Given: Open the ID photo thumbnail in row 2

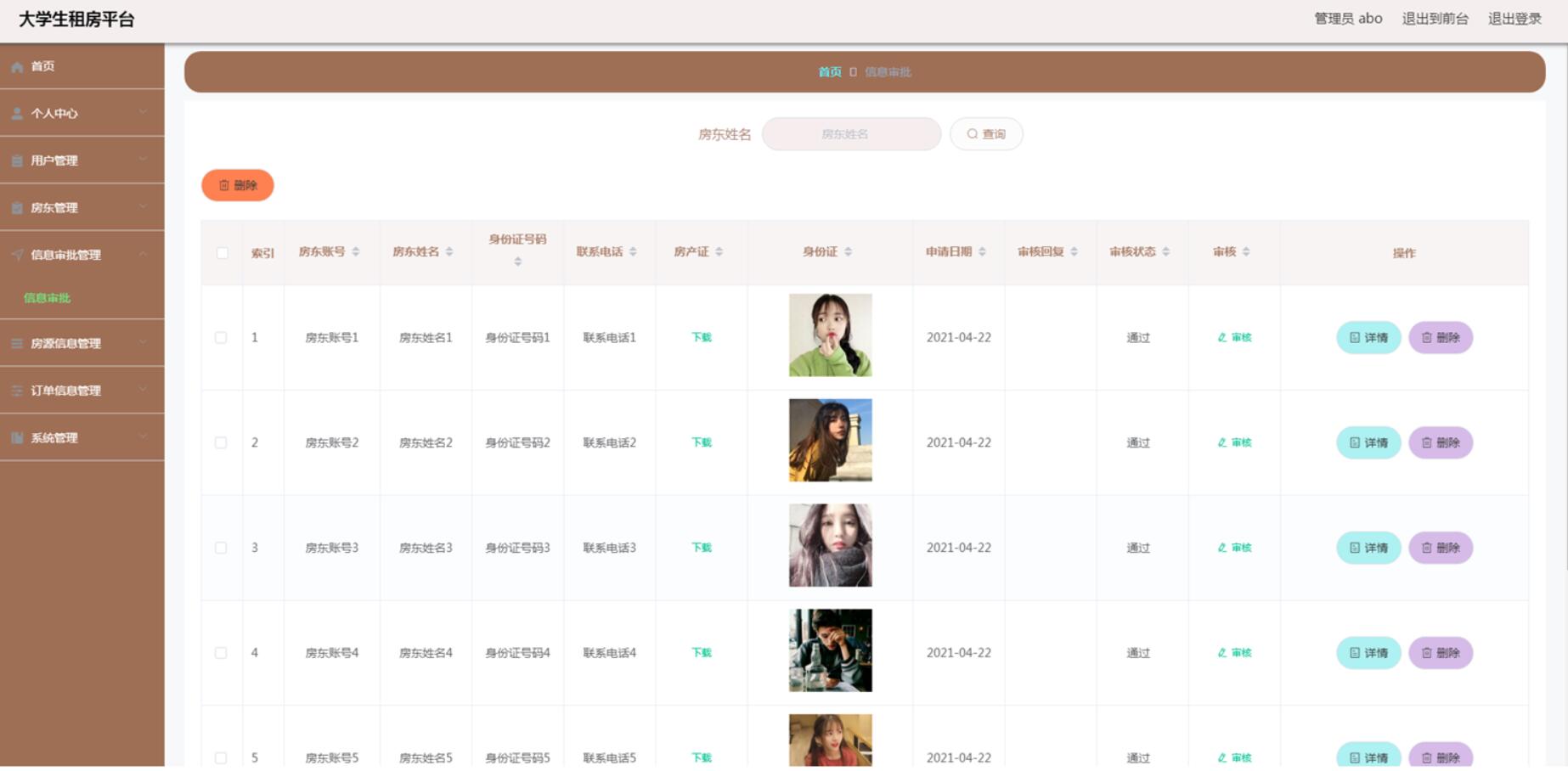Looking at the screenshot, I should coord(831,441).
